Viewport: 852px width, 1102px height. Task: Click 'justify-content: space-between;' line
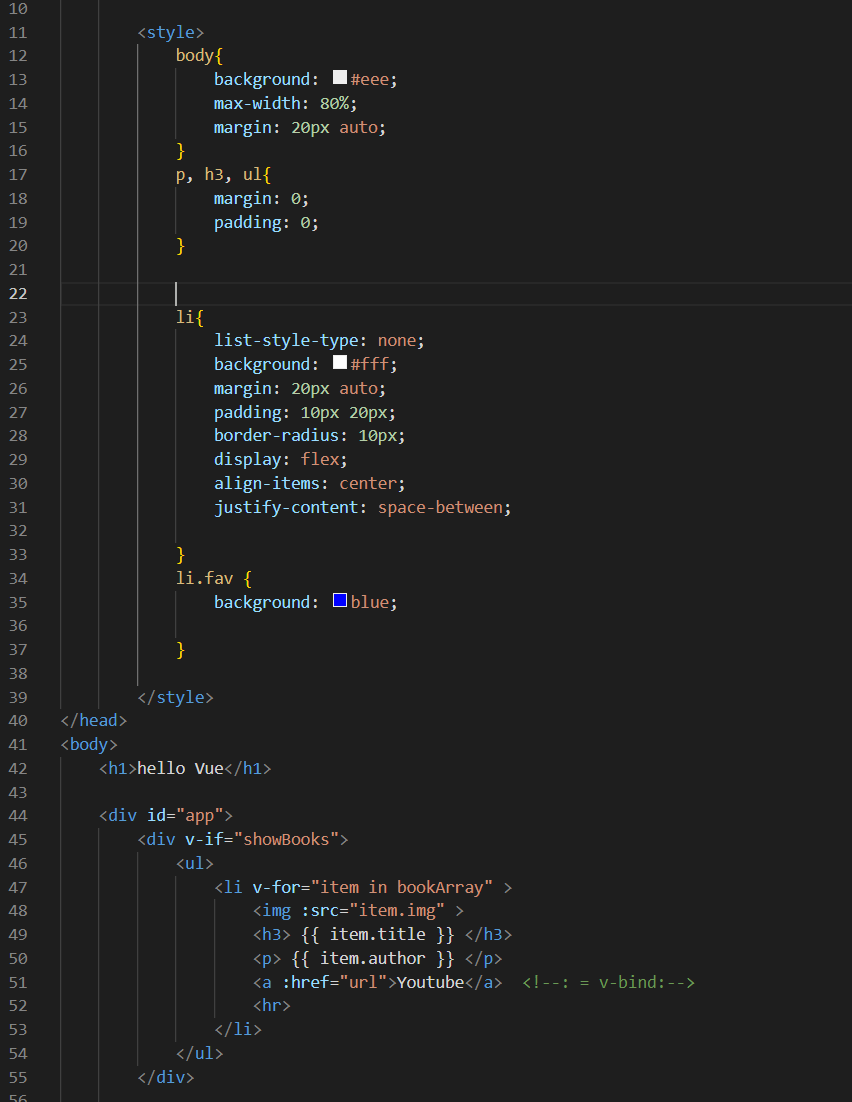(x=362, y=507)
